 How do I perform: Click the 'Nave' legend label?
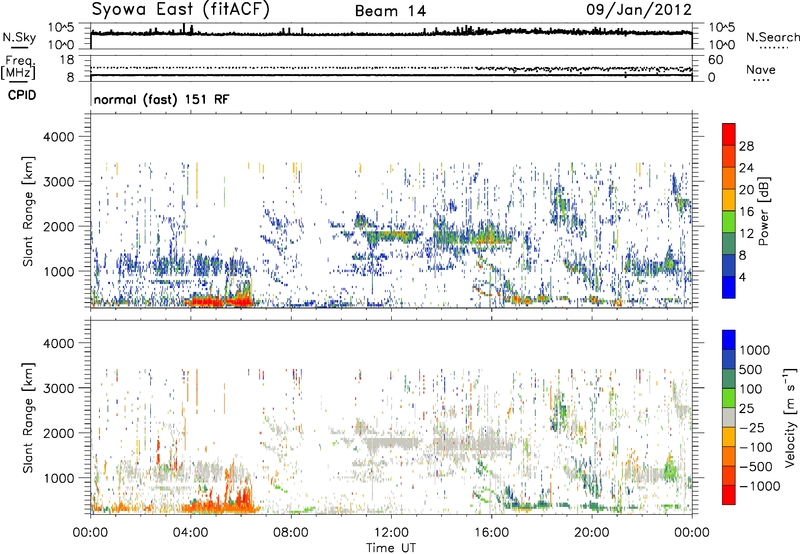[761, 69]
